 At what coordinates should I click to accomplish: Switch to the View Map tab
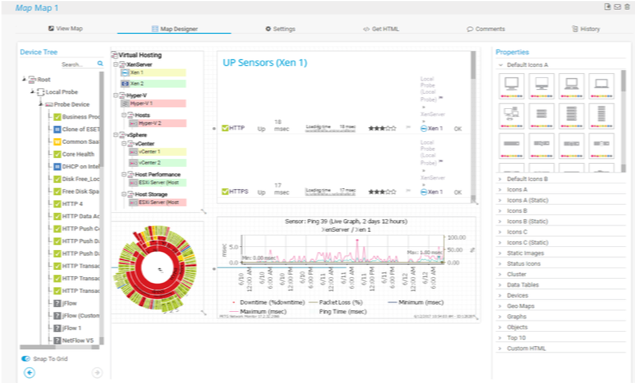click(x=65, y=28)
